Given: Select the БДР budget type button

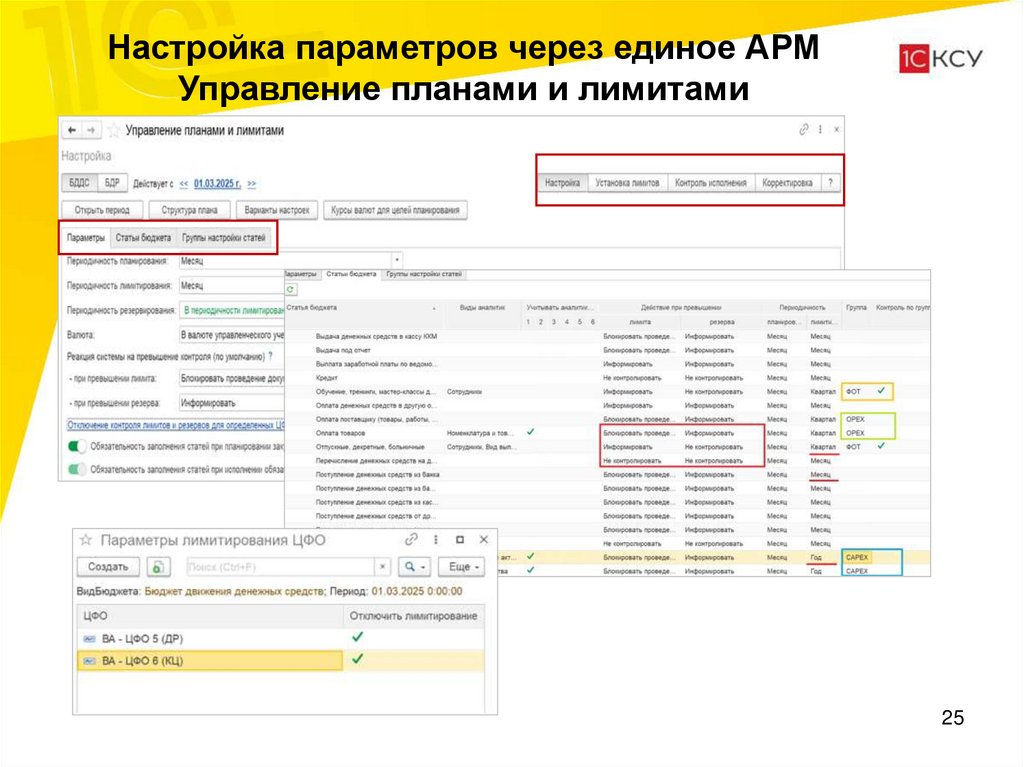Looking at the screenshot, I should (112, 183).
